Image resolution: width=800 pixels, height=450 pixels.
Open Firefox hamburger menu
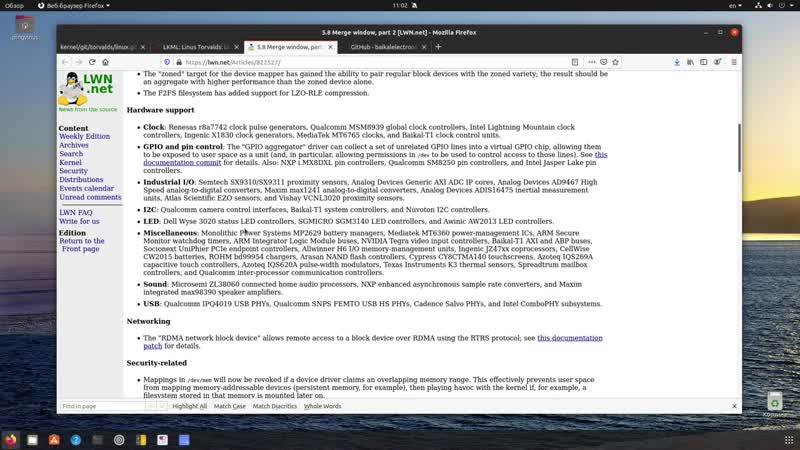tap(734, 62)
